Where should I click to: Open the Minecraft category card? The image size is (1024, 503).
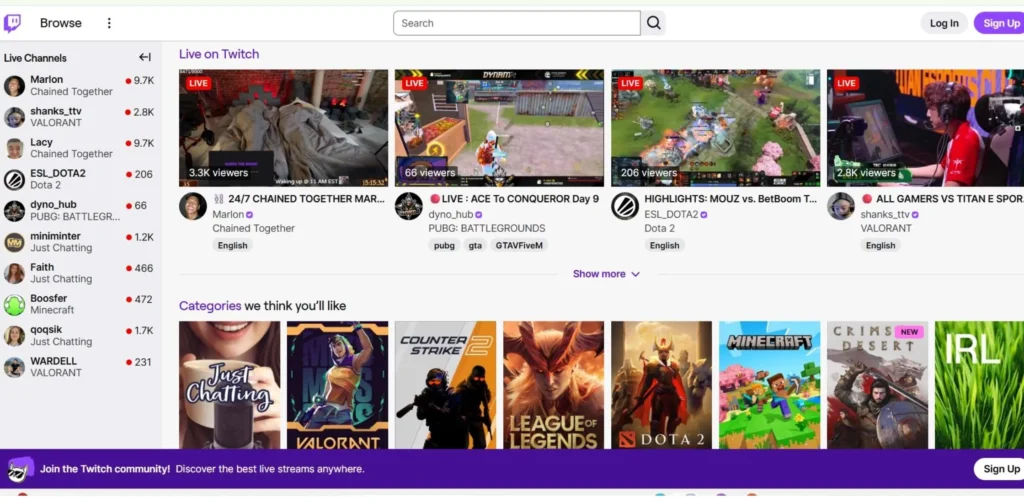click(769, 385)
